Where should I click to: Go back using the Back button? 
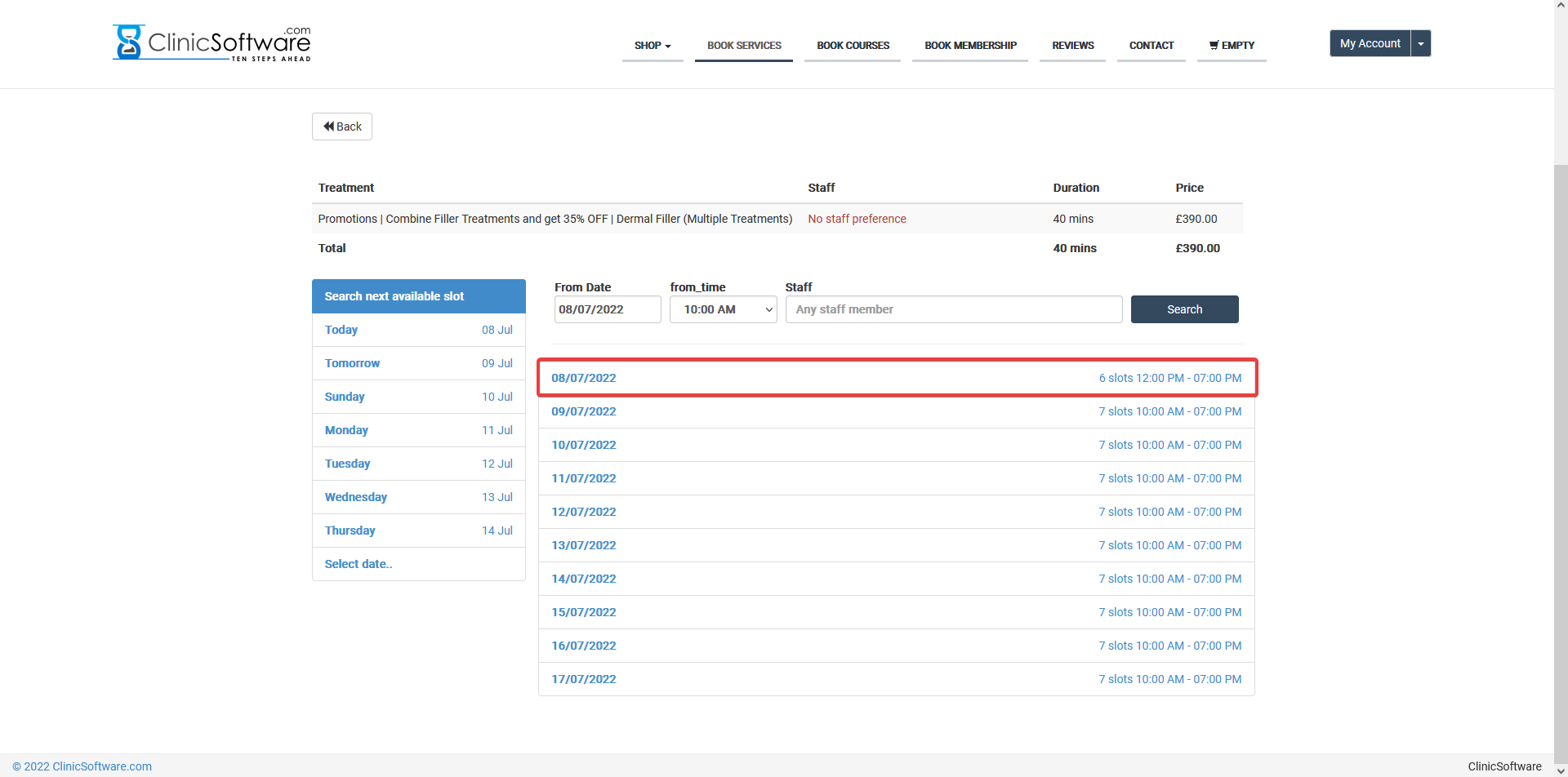[342, 127]
